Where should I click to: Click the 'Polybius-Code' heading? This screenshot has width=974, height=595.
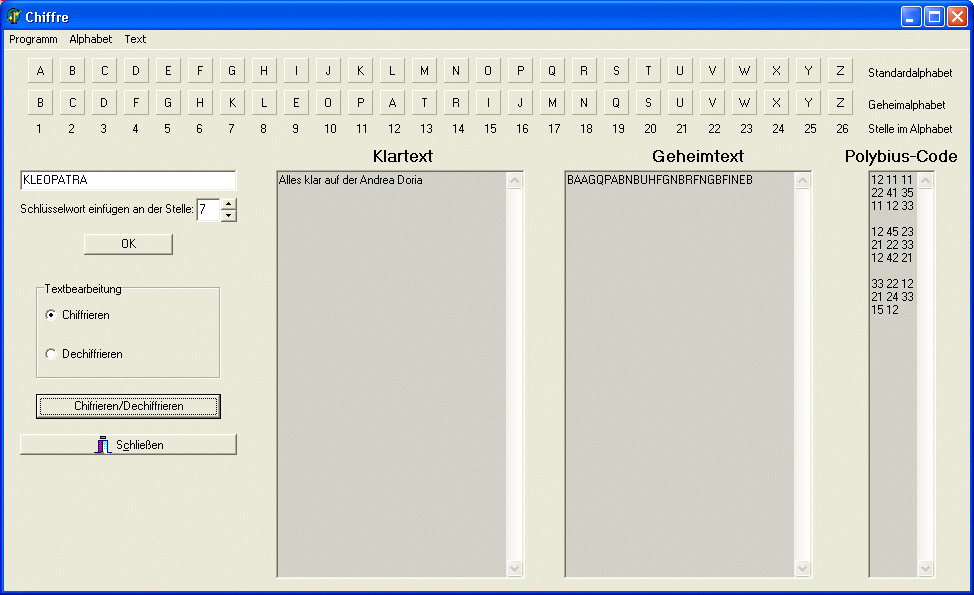[901, 157]
